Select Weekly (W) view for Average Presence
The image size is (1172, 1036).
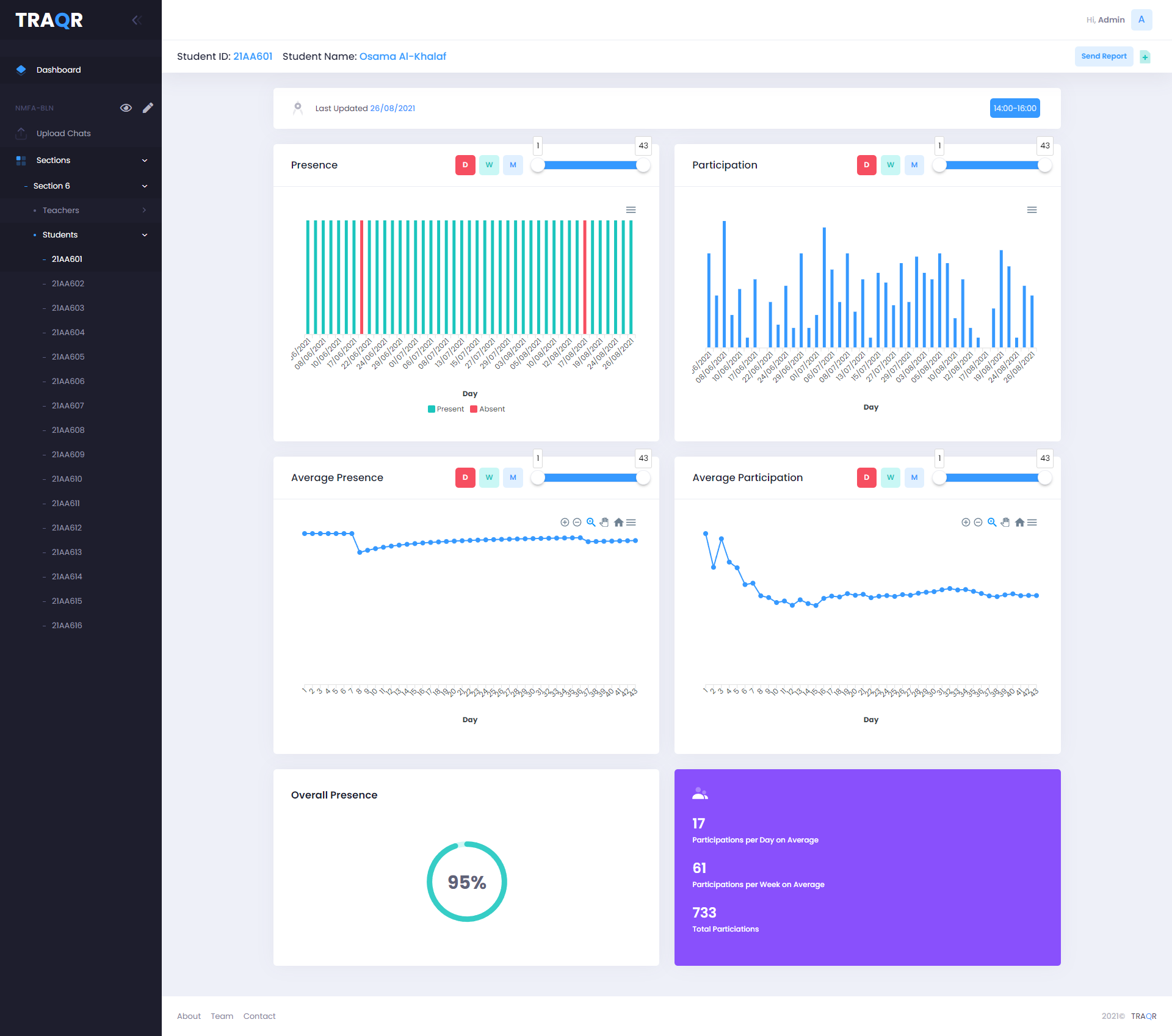tap(489, 477)
